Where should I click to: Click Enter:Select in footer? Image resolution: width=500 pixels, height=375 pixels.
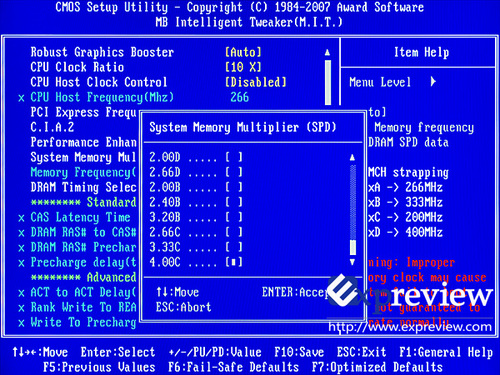118,352
